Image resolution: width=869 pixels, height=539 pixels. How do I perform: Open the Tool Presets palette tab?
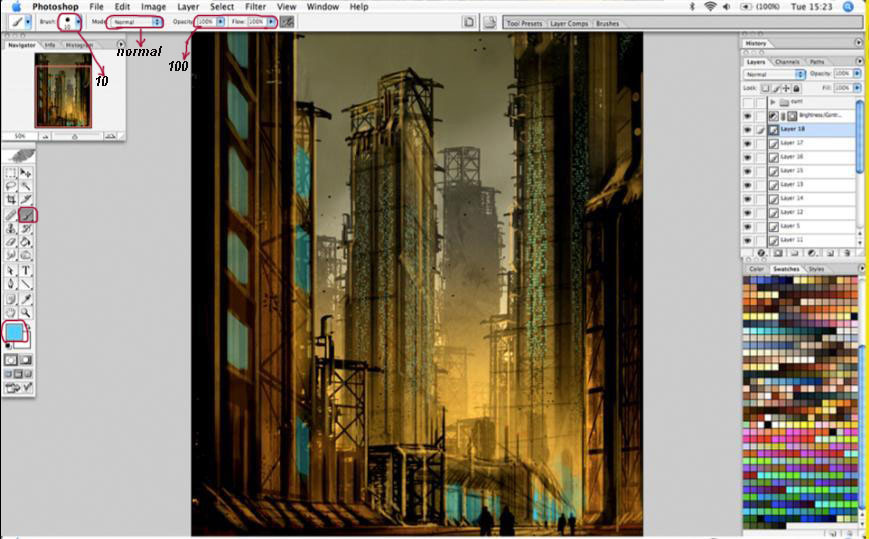coord(524,24)
